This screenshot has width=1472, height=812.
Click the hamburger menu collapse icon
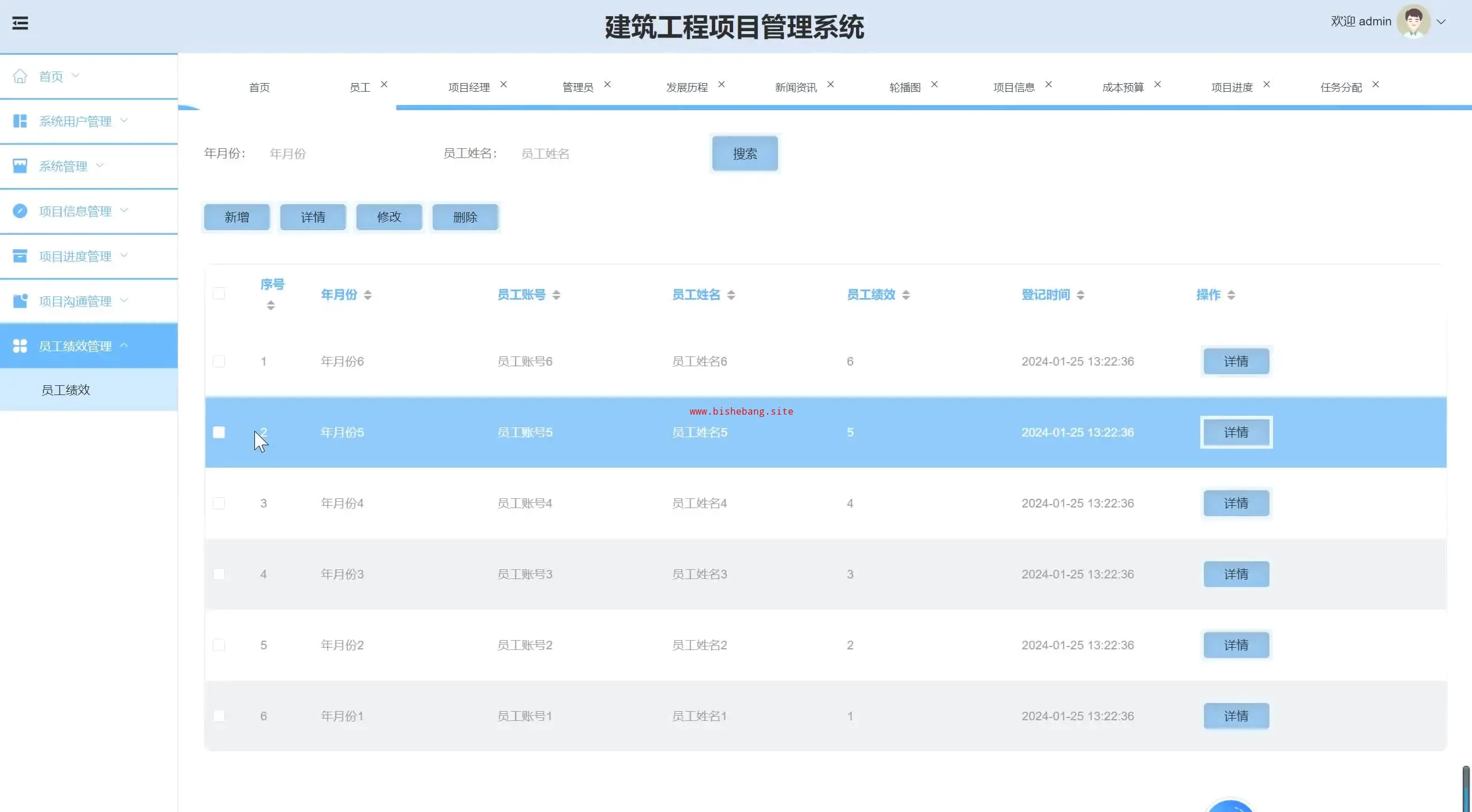[20, 23]
